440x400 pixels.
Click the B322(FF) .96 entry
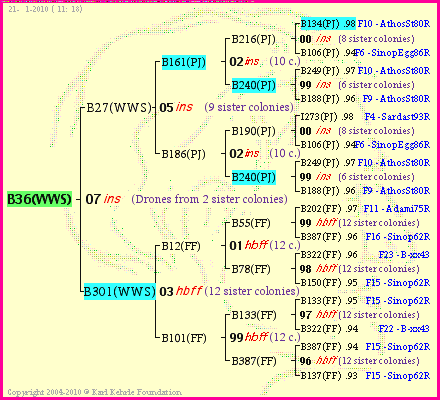click(329, 255)
